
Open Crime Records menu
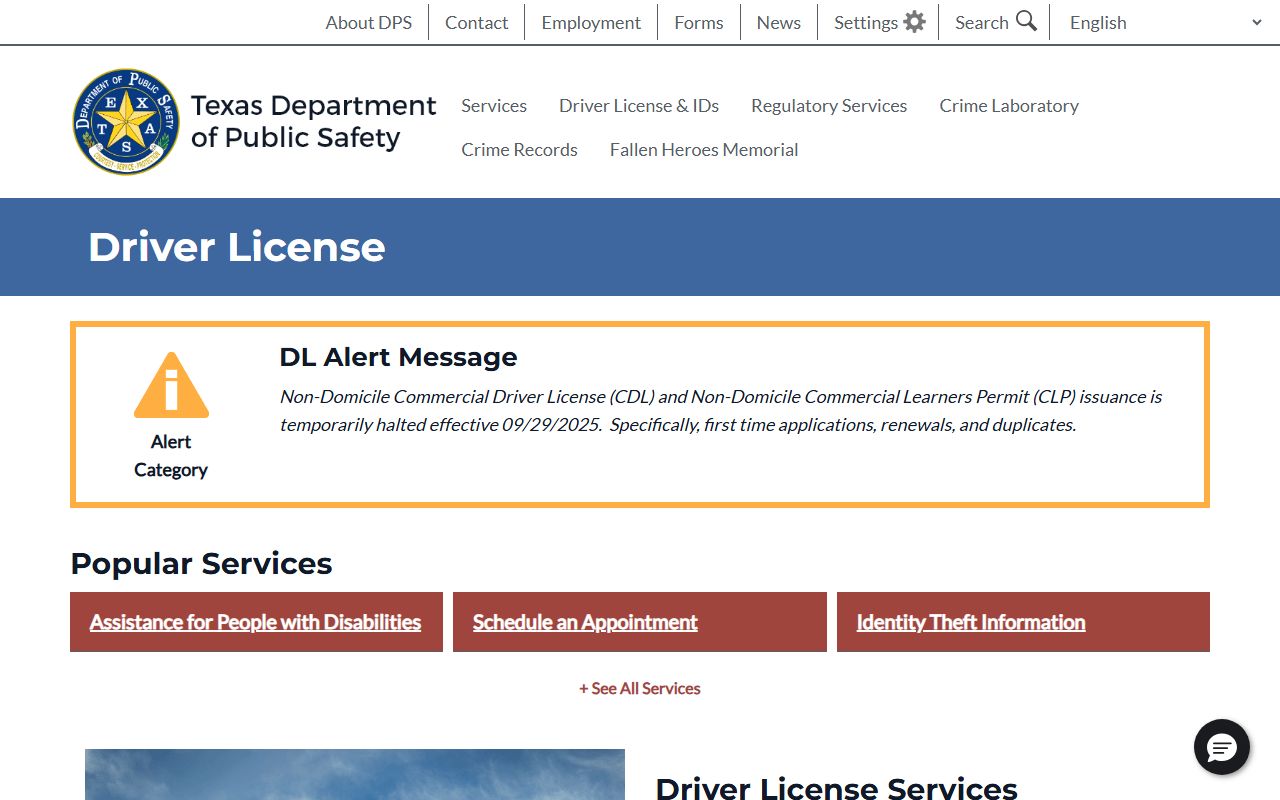[520, 149]
